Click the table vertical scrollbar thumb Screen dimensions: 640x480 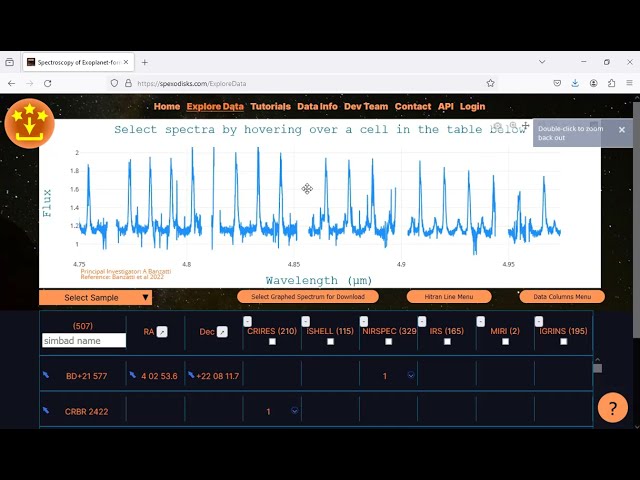click(597, 369)
